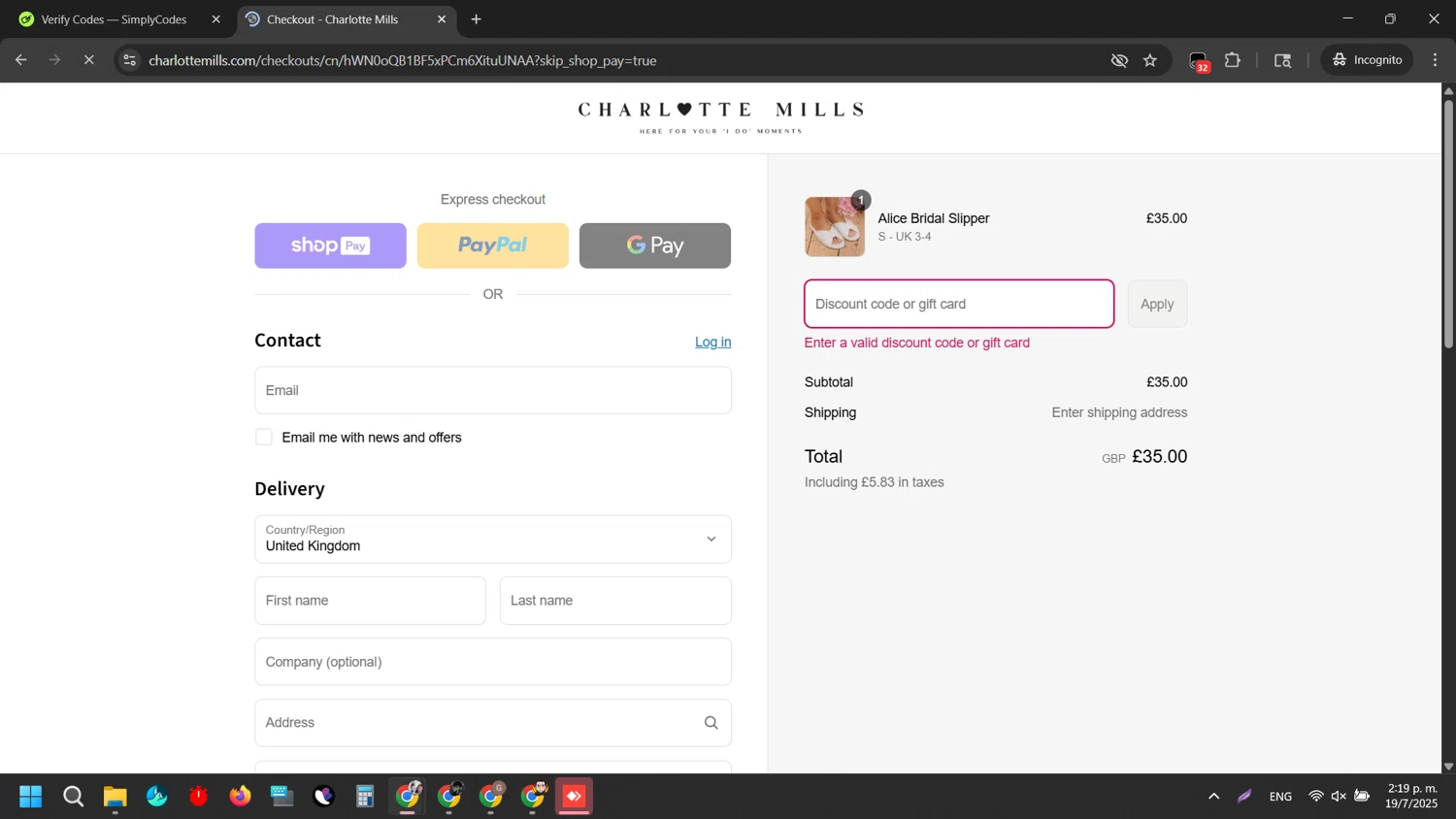Click the forward navigation arrow
The width and height of the screenshot is (1456, 819).
click(54, 60)
